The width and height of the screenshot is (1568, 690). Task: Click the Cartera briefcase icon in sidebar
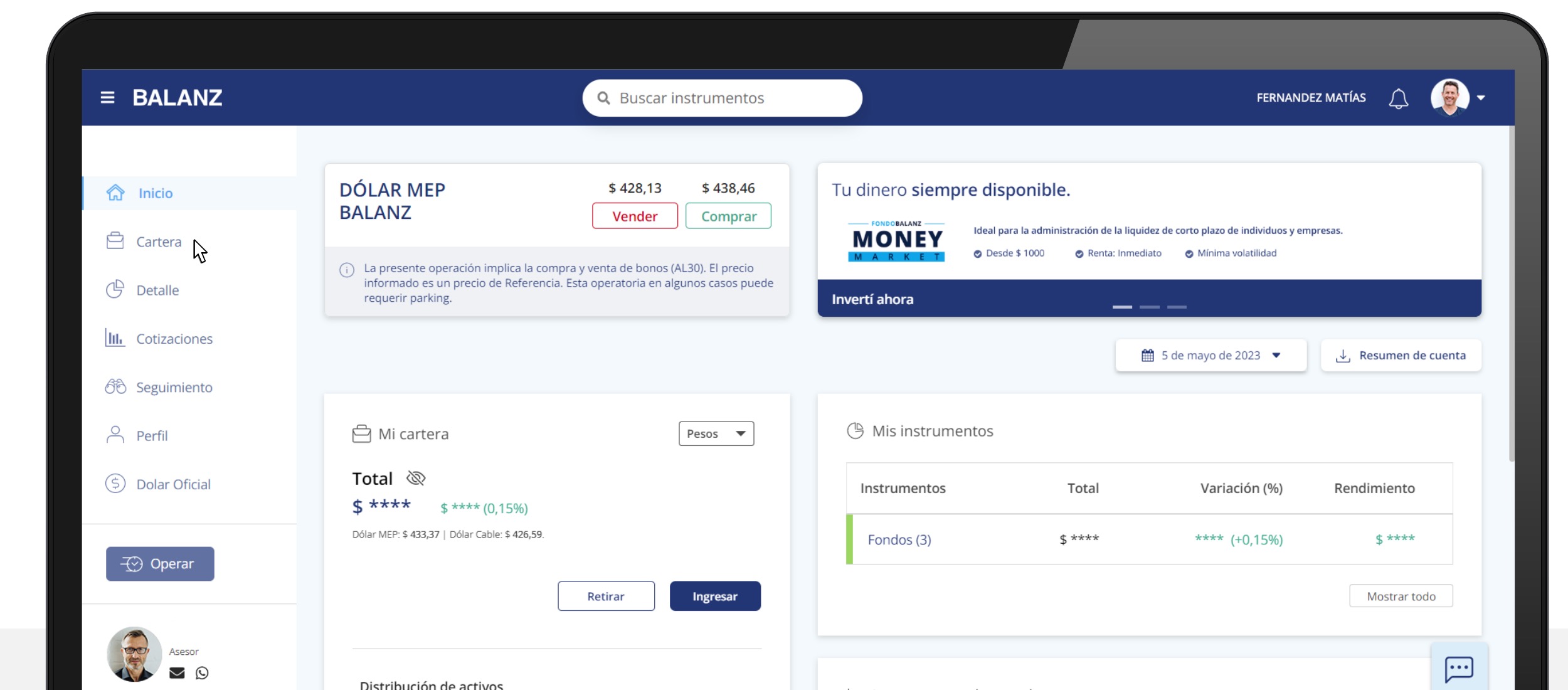pos(115,241)
